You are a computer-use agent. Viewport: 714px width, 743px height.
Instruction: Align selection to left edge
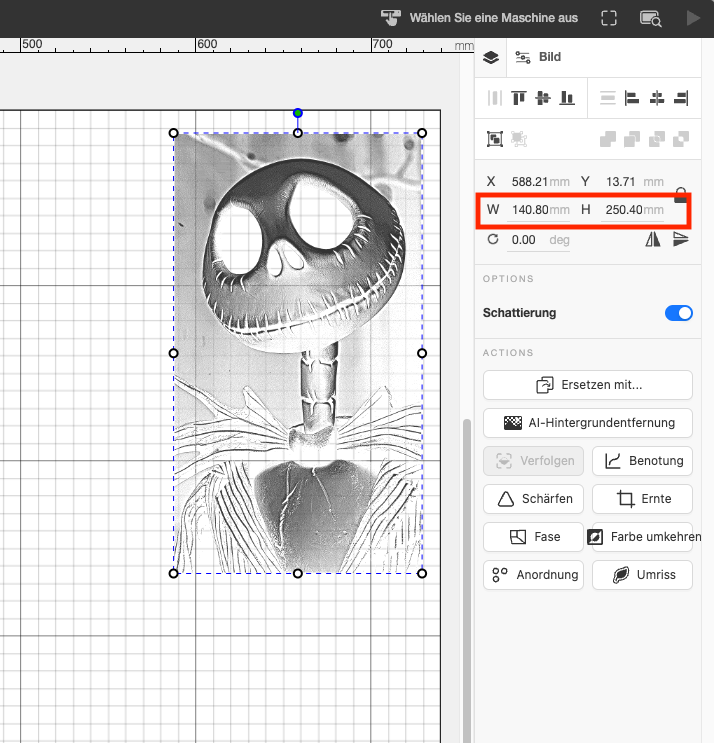632,98
